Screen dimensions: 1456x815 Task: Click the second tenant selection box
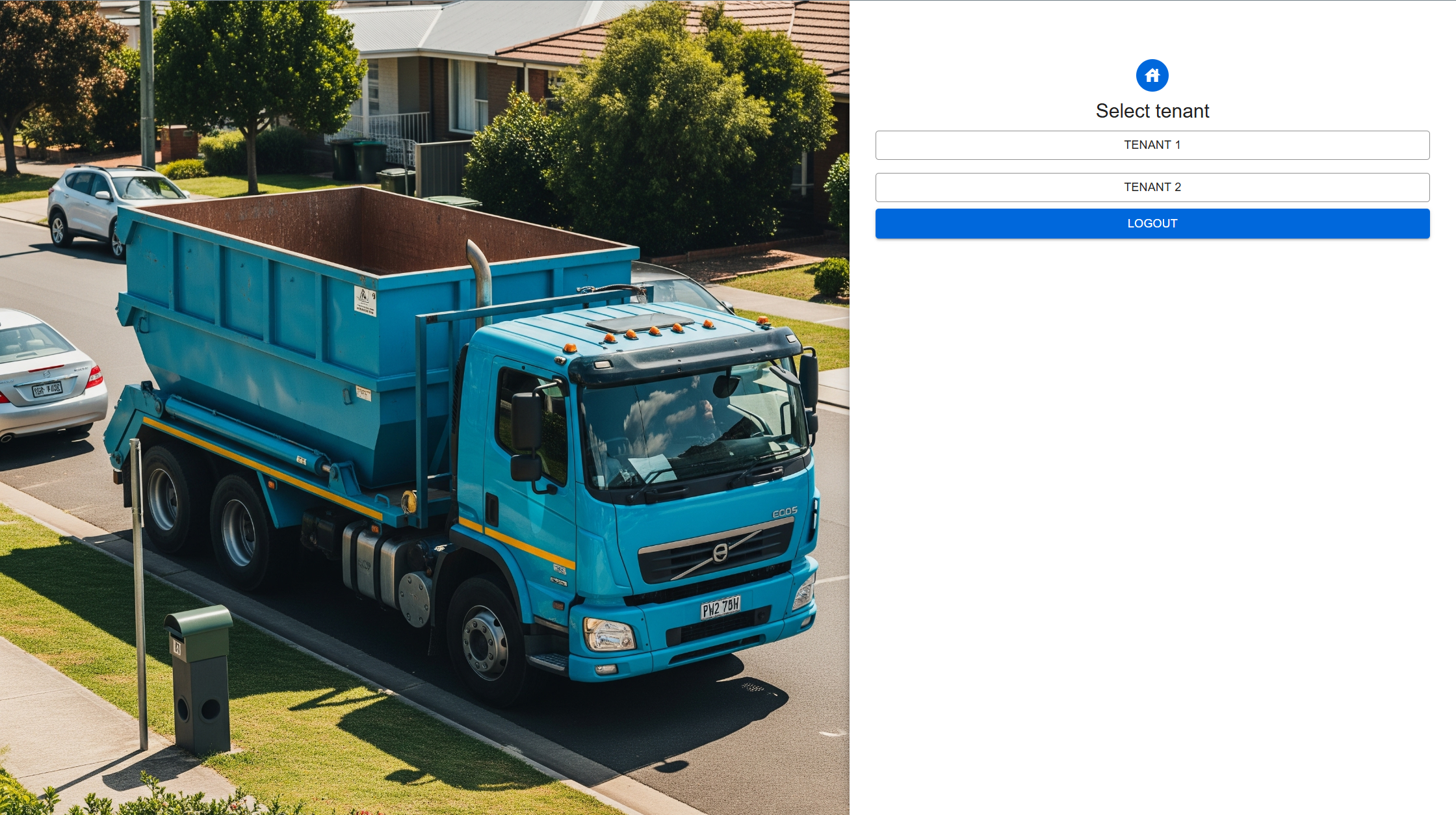point(1152,187)
